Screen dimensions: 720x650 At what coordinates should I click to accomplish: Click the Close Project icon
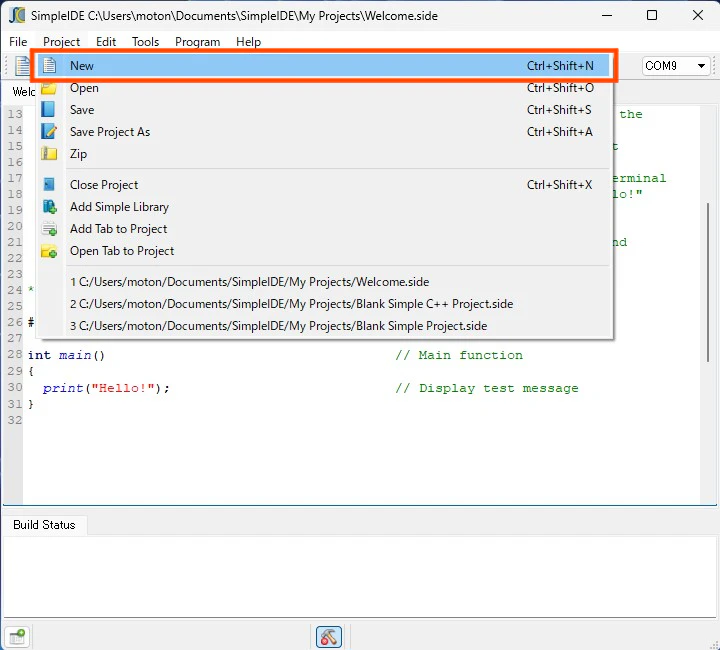coord(49,185)
